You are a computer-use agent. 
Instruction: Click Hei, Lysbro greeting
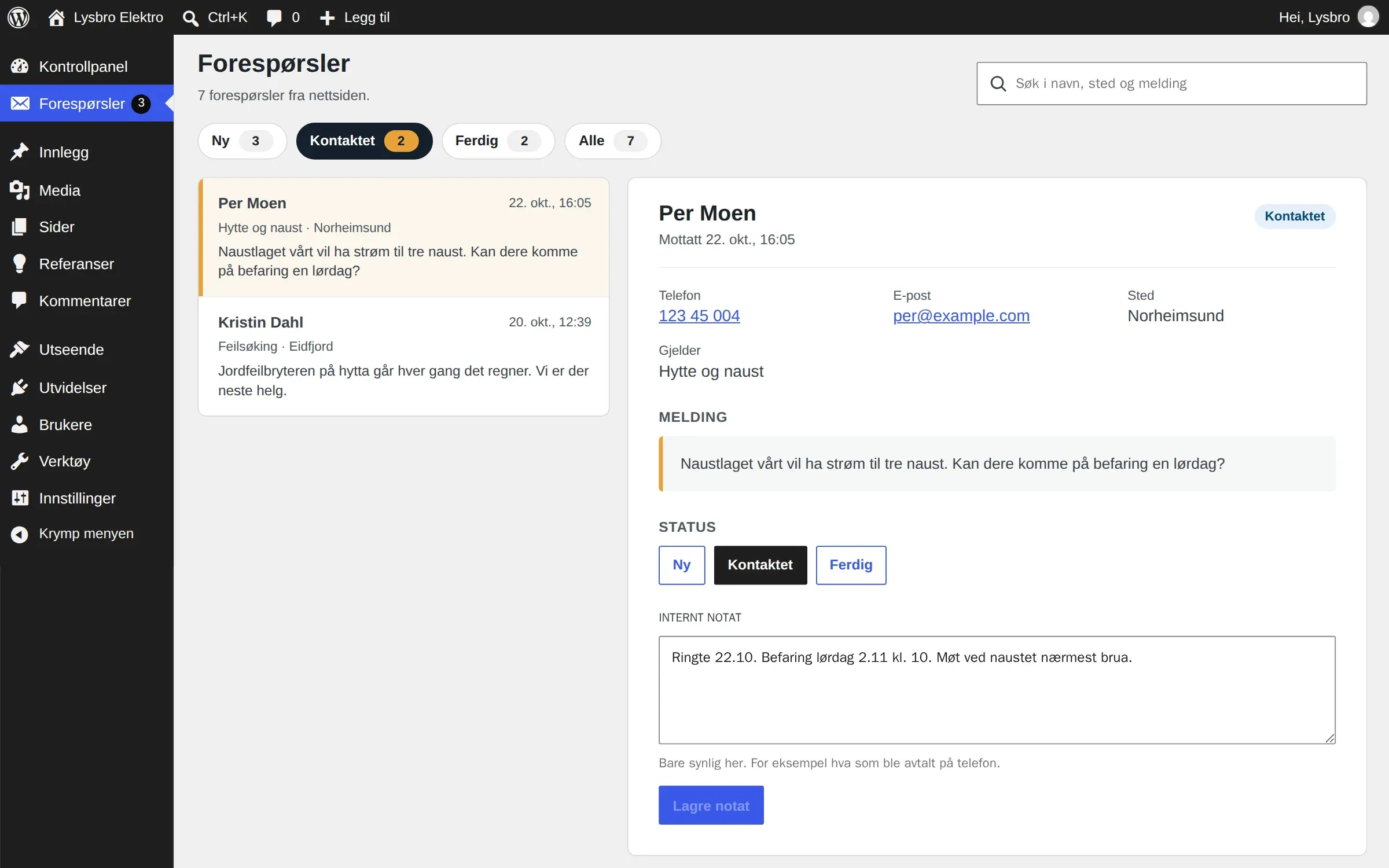coord(1314,17)
